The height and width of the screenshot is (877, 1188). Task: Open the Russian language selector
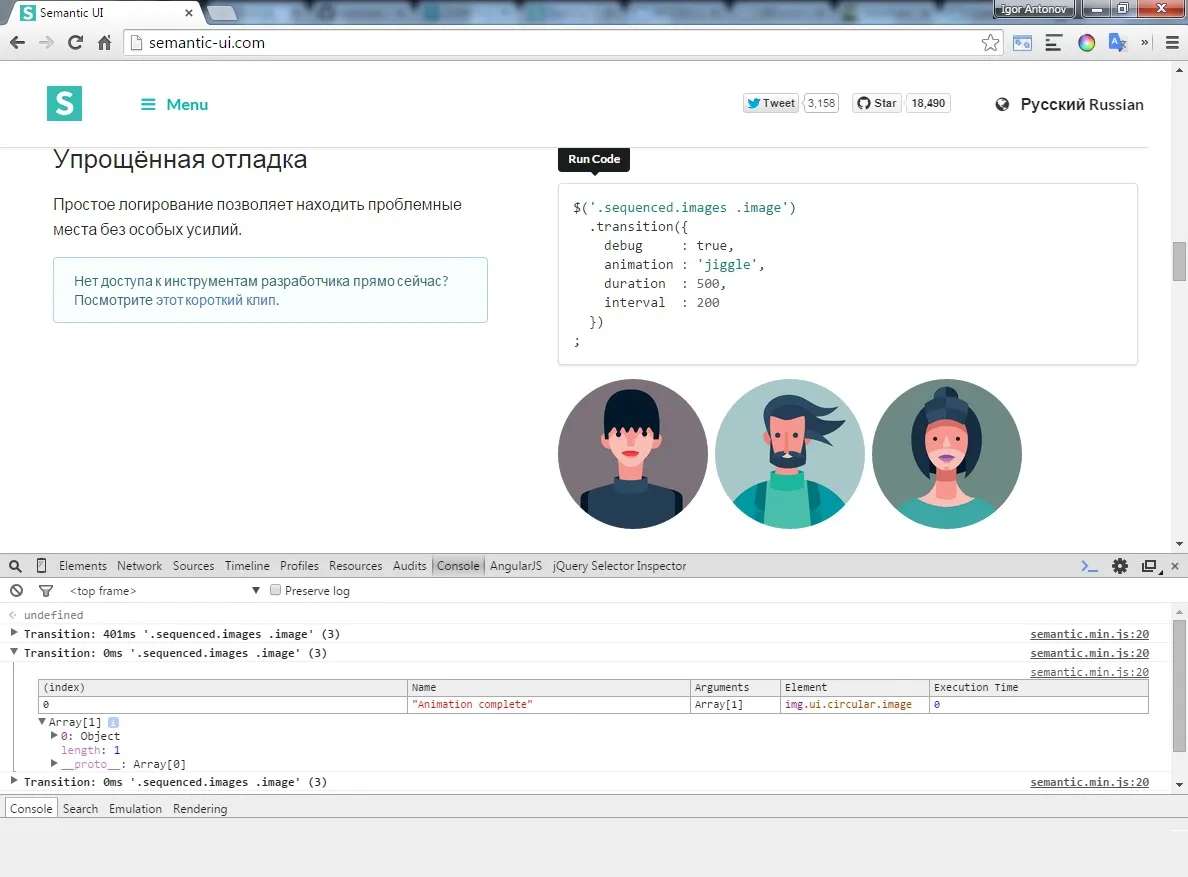point(1069,105)
